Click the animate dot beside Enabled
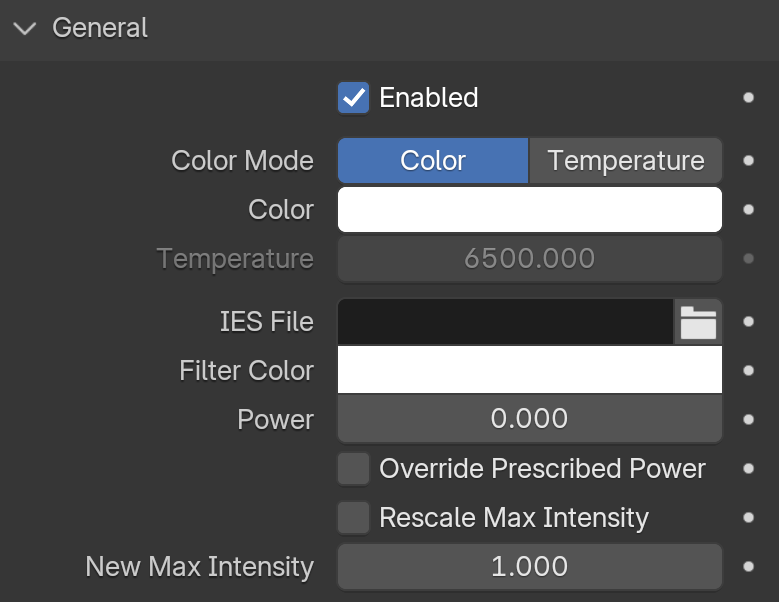This screenshot has width=779, height=602. (x=748, y=97)
